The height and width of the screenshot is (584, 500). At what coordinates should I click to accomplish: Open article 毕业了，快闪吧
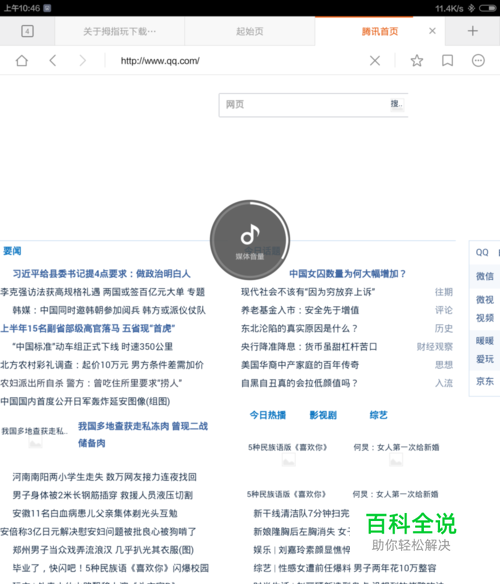point(111,568)
